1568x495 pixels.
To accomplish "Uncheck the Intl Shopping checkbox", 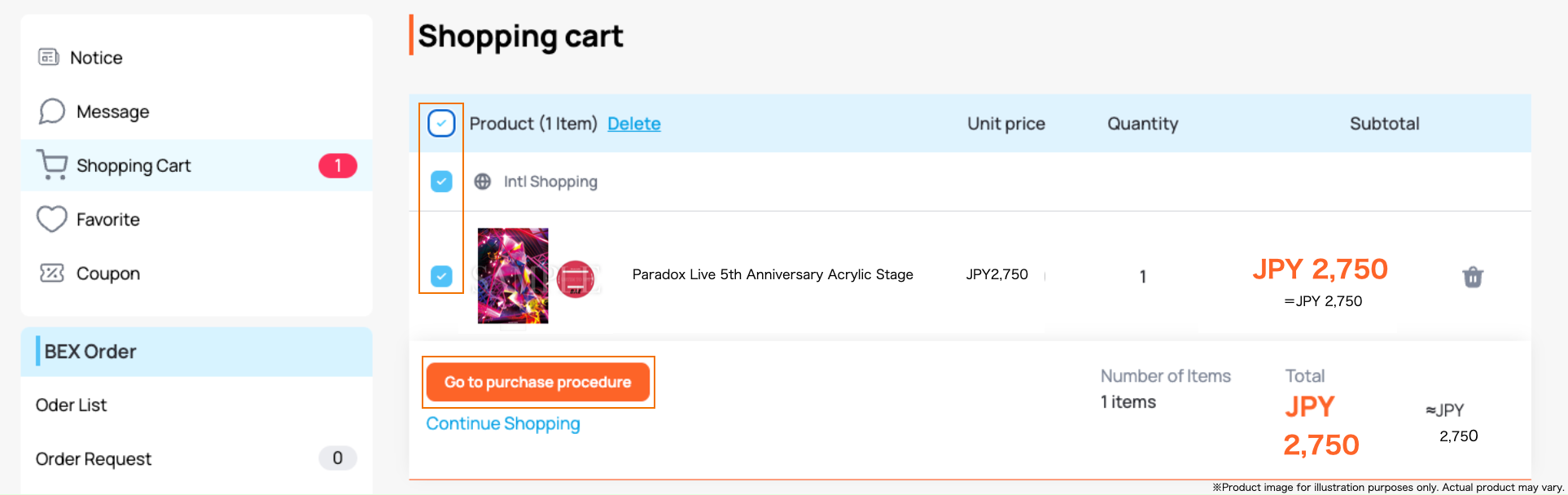I will (441, 182).
